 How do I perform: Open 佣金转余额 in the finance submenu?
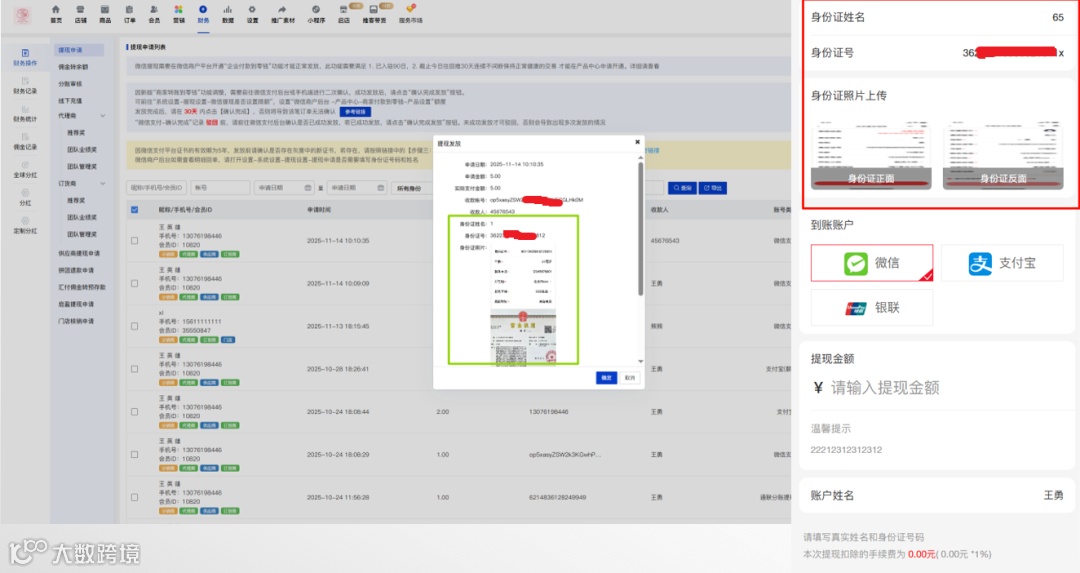pyautogui.click(x=73, y=67)
